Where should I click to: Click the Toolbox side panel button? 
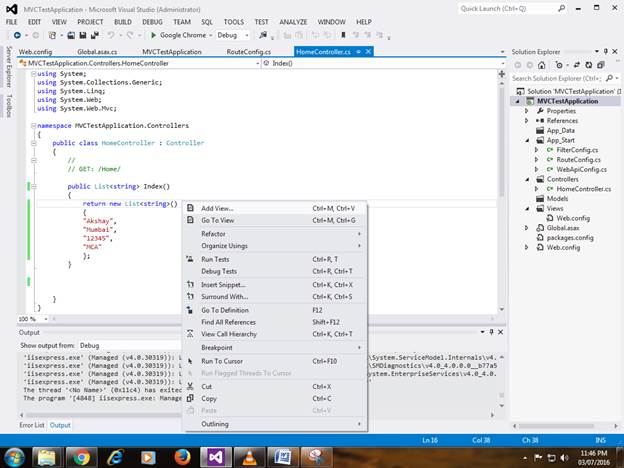(x=8, y=108)
